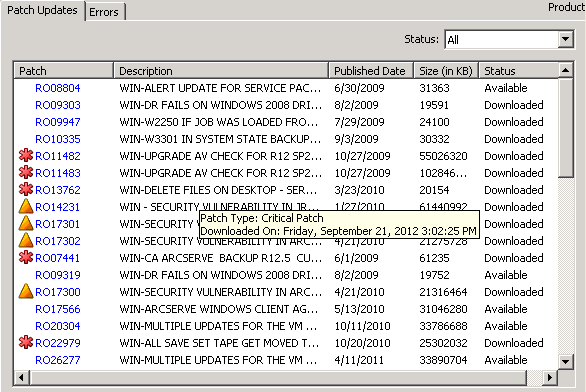This screenshot has height=392, width=586.
Task: Open patch link RO09303
Action: pyautogui.click(x=58, y=105)
